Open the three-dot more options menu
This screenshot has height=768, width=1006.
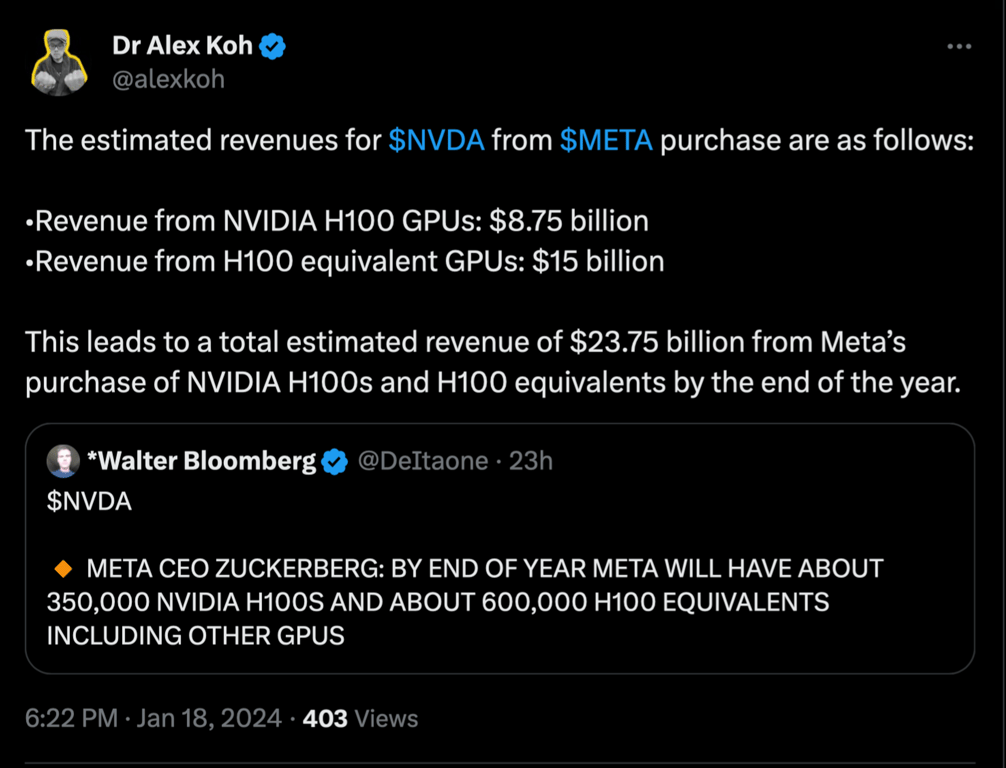tap(959, 46)
